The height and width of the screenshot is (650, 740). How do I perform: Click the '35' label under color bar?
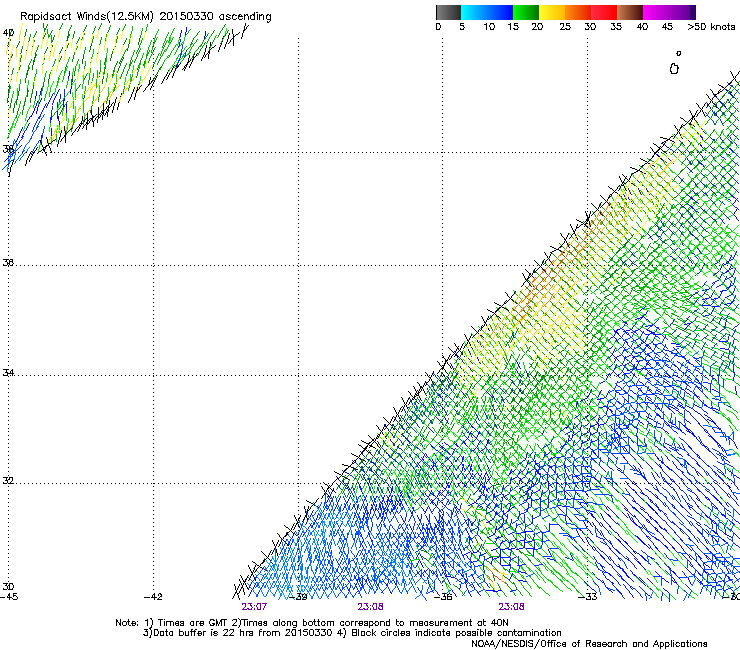616,27
